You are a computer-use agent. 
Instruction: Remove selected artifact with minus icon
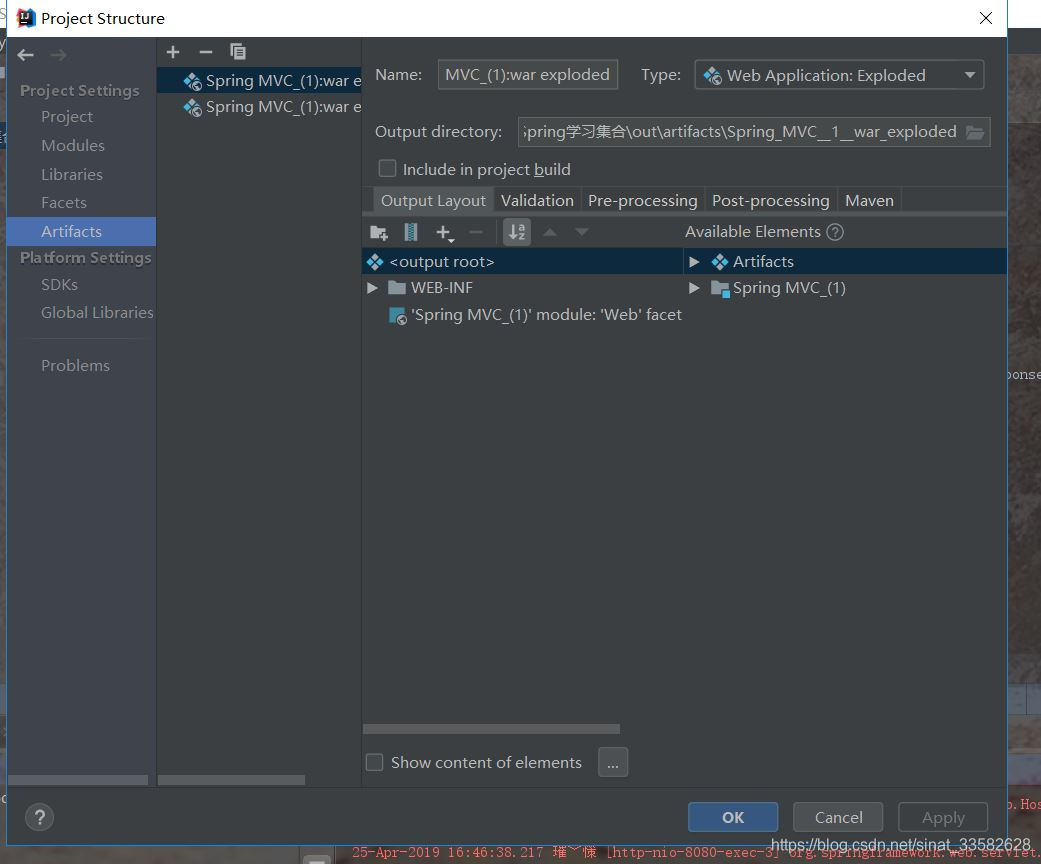[x=206, y=52]
